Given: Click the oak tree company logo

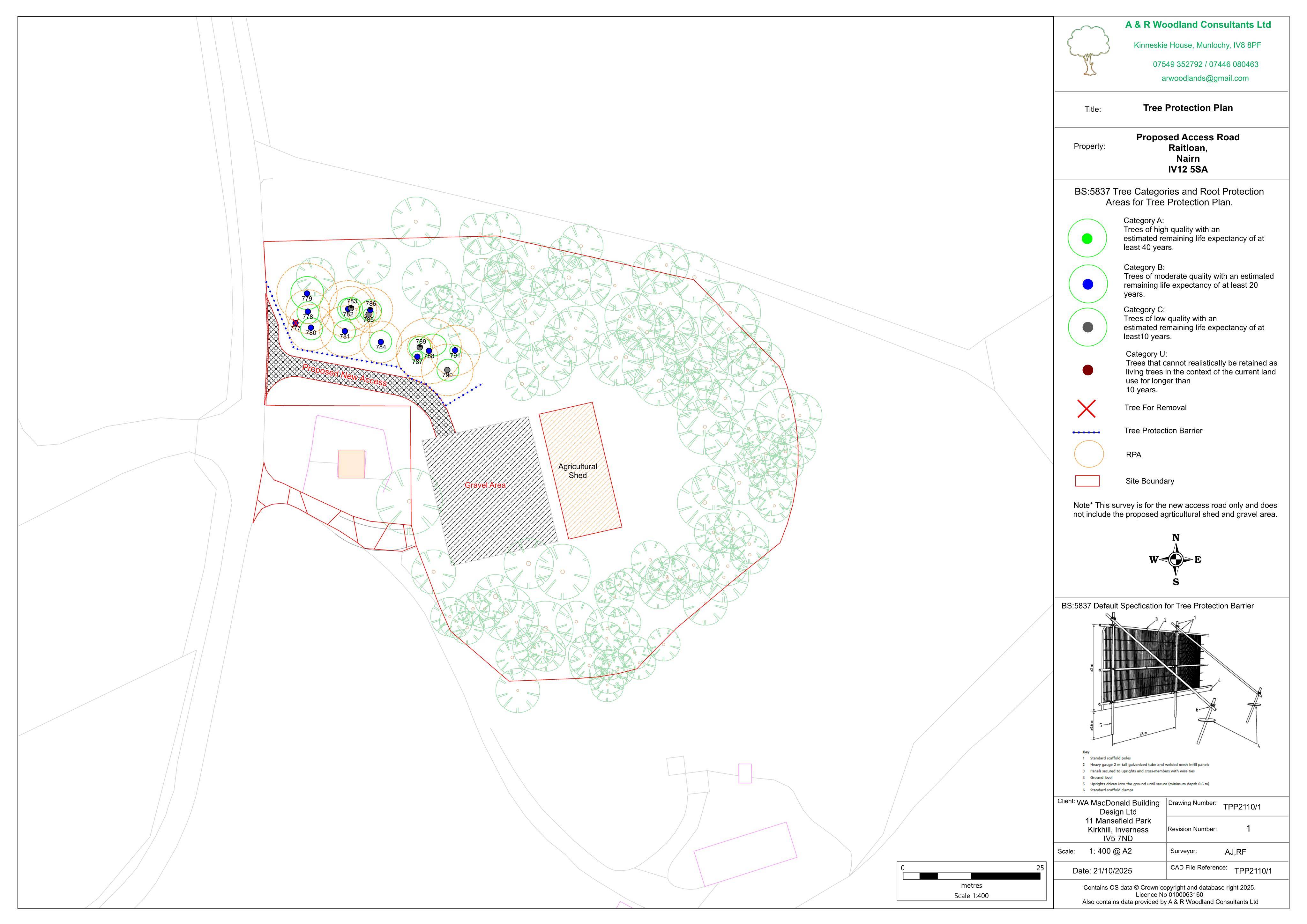Looking at the screenshot, I should coord(1088,51).
